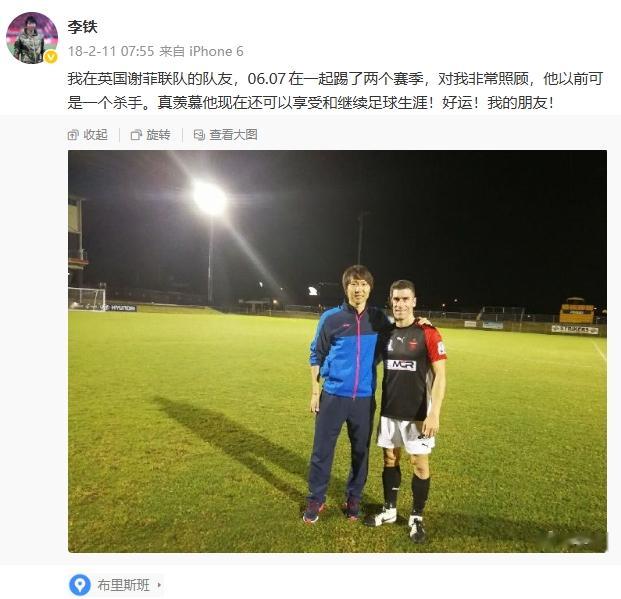Click the 来自 text beside the timestamp
This screenshot has height=599, width=621.
coord(172,52)
